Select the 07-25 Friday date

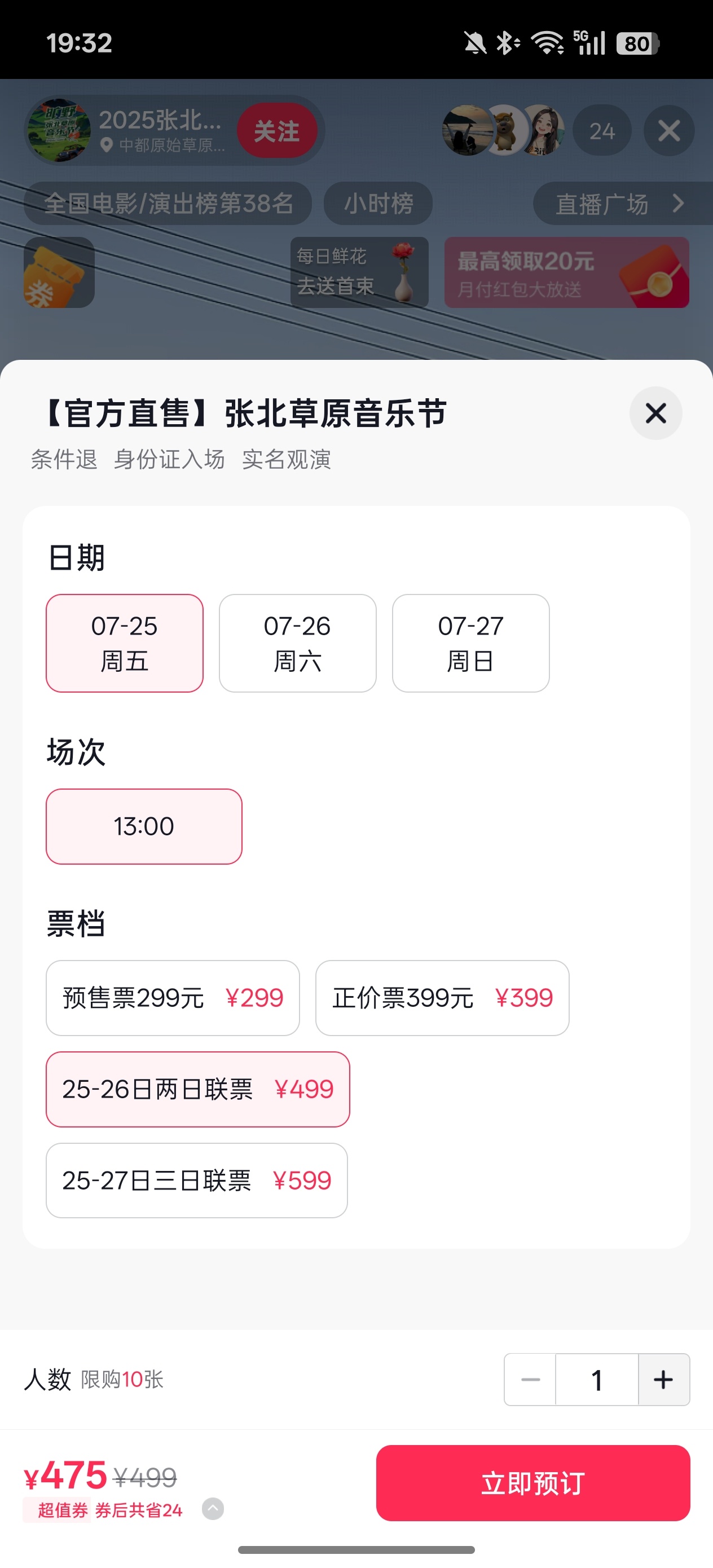(125, 644)
